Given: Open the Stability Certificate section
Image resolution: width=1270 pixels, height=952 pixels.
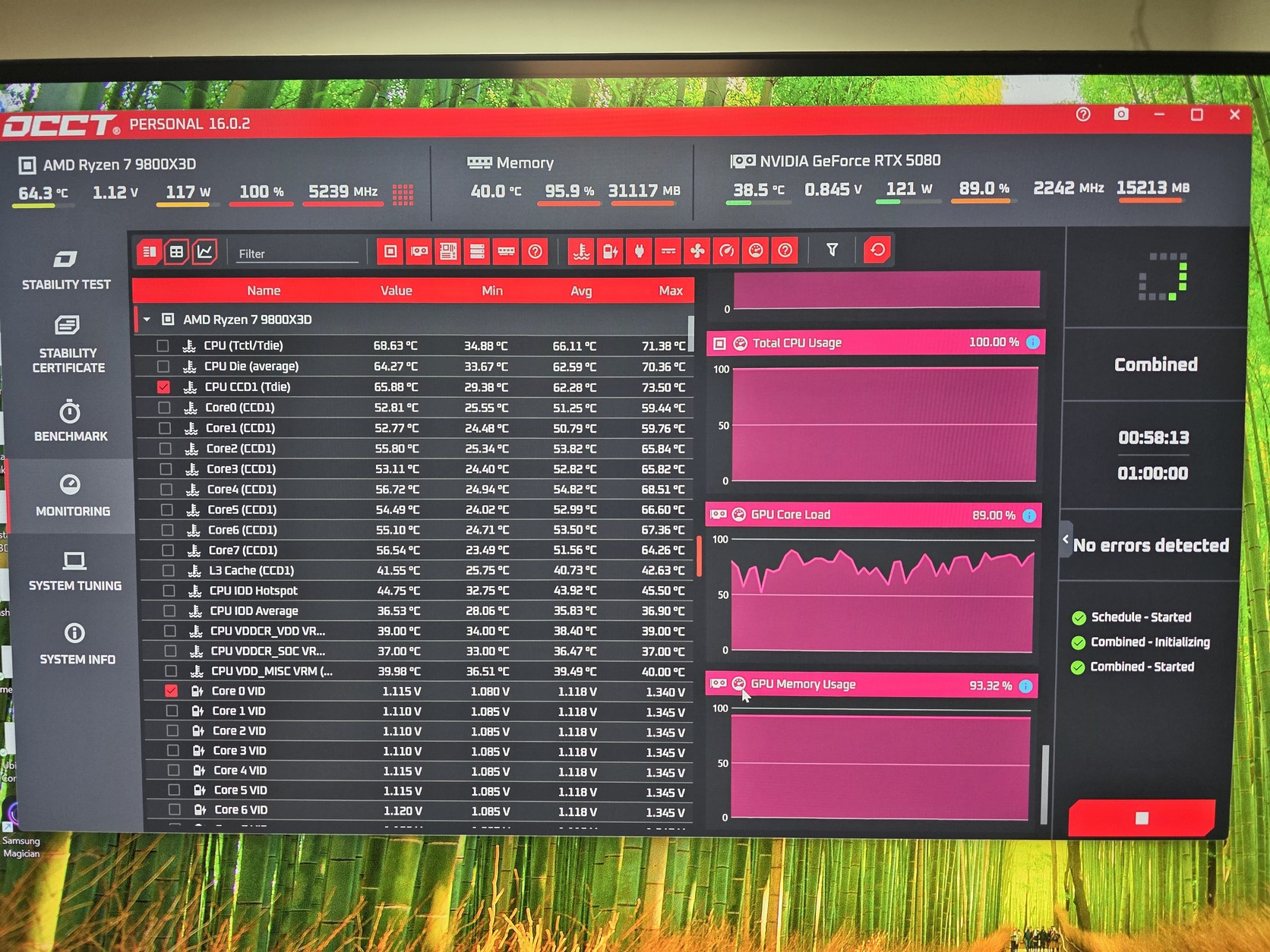Looking at the screenshot, I should point(68,345).
